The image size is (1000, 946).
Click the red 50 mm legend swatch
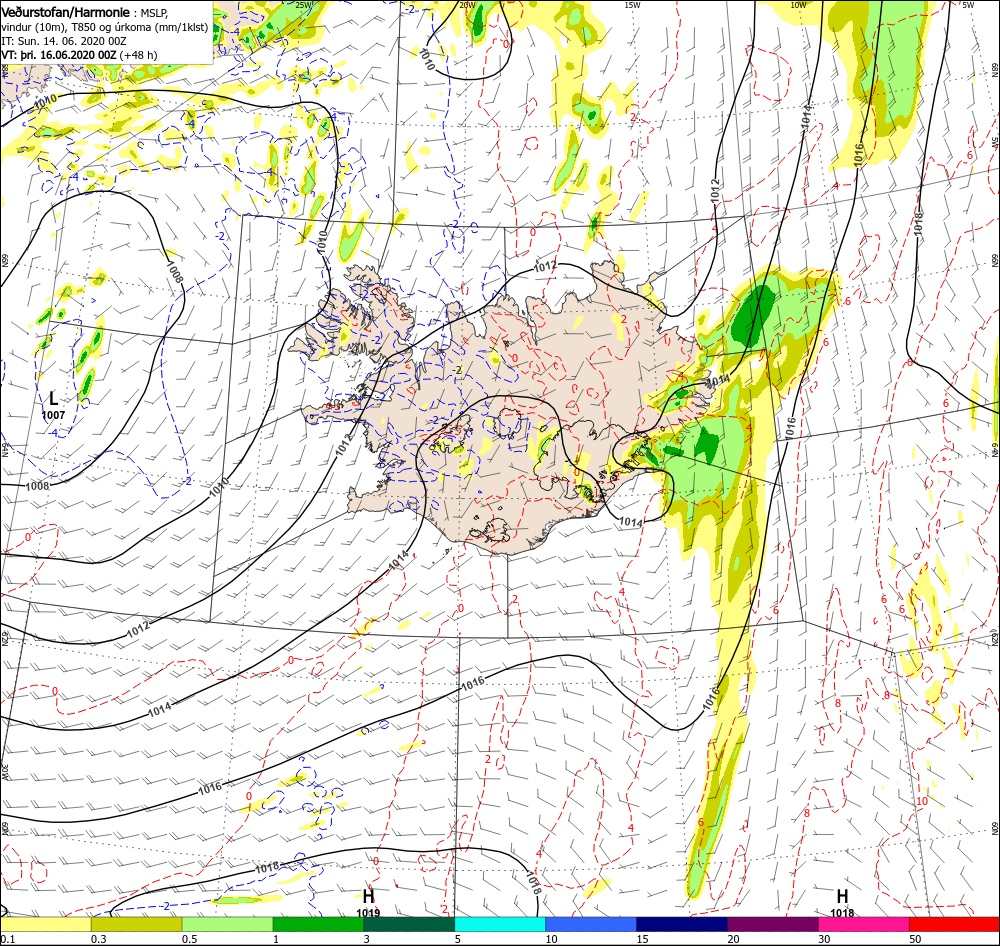click(x=955, y=924)
